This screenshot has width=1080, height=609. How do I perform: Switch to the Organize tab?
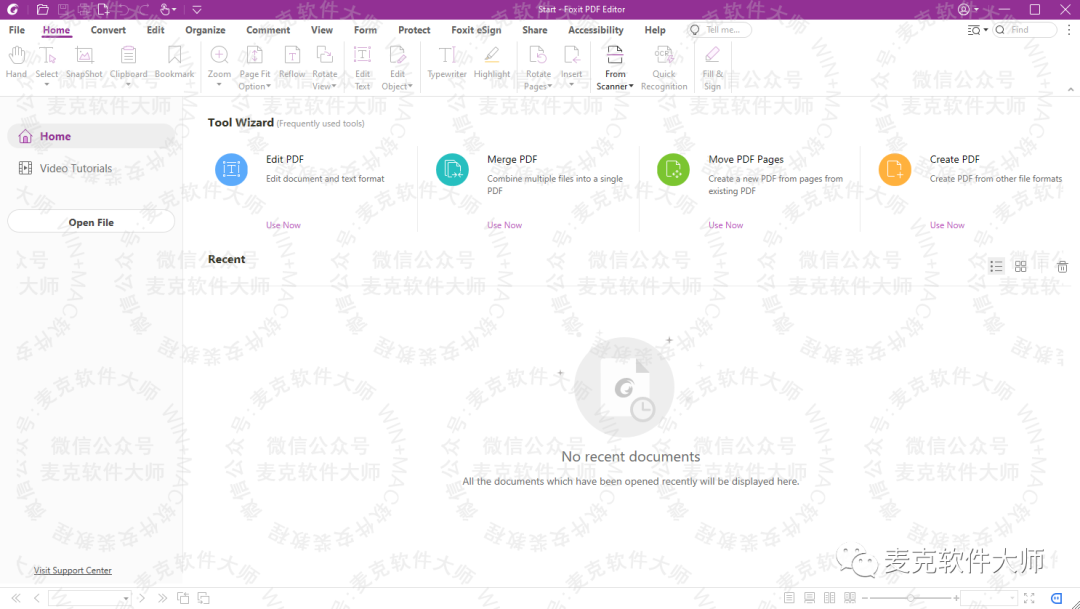pos(205,30)
